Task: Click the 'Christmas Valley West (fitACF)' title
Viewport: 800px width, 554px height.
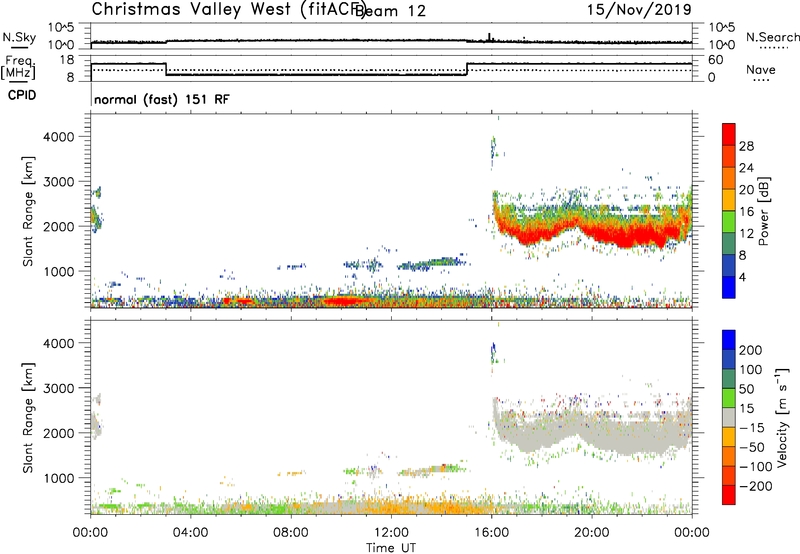Action: click(229, 9)
